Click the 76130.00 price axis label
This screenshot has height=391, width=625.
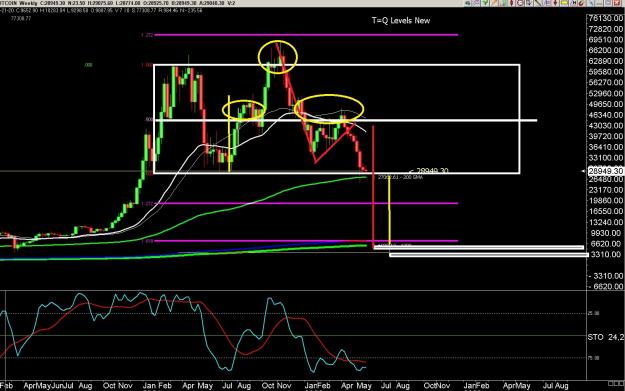[x=605, y=19]
